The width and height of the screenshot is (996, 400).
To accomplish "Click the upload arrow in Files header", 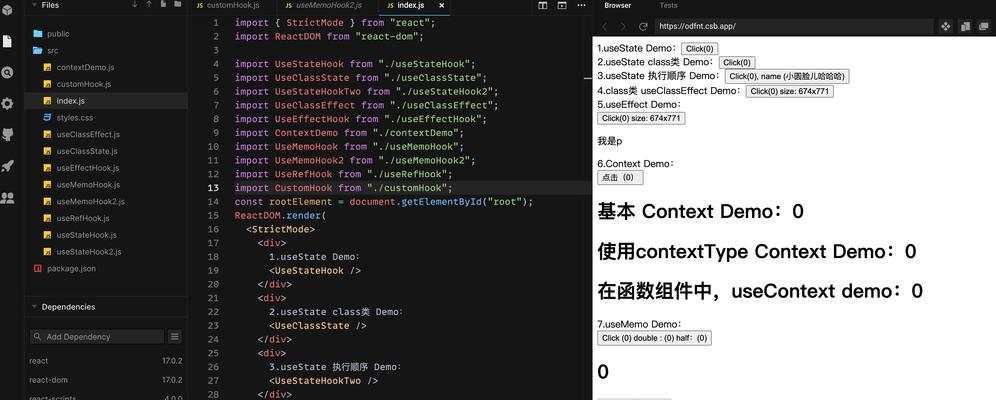I will [x=149, y=4].
